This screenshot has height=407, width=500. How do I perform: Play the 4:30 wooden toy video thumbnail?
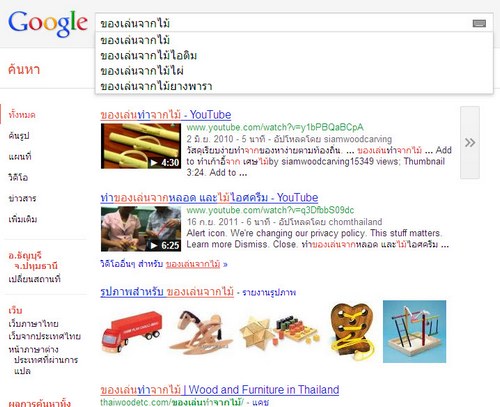[x=141, y=146]
